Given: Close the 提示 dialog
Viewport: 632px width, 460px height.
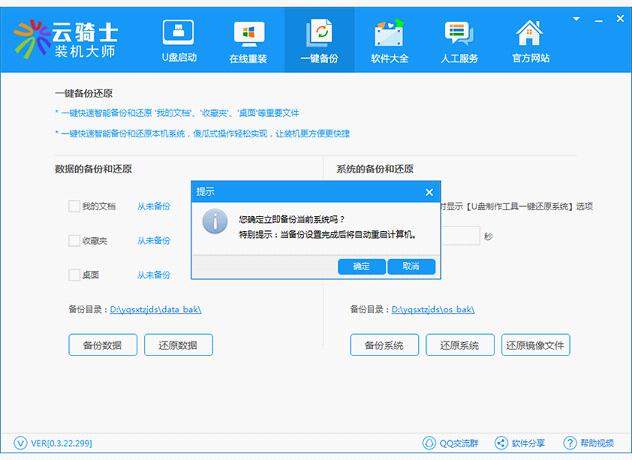Looking at the screenshot, I should coord(429,191).
